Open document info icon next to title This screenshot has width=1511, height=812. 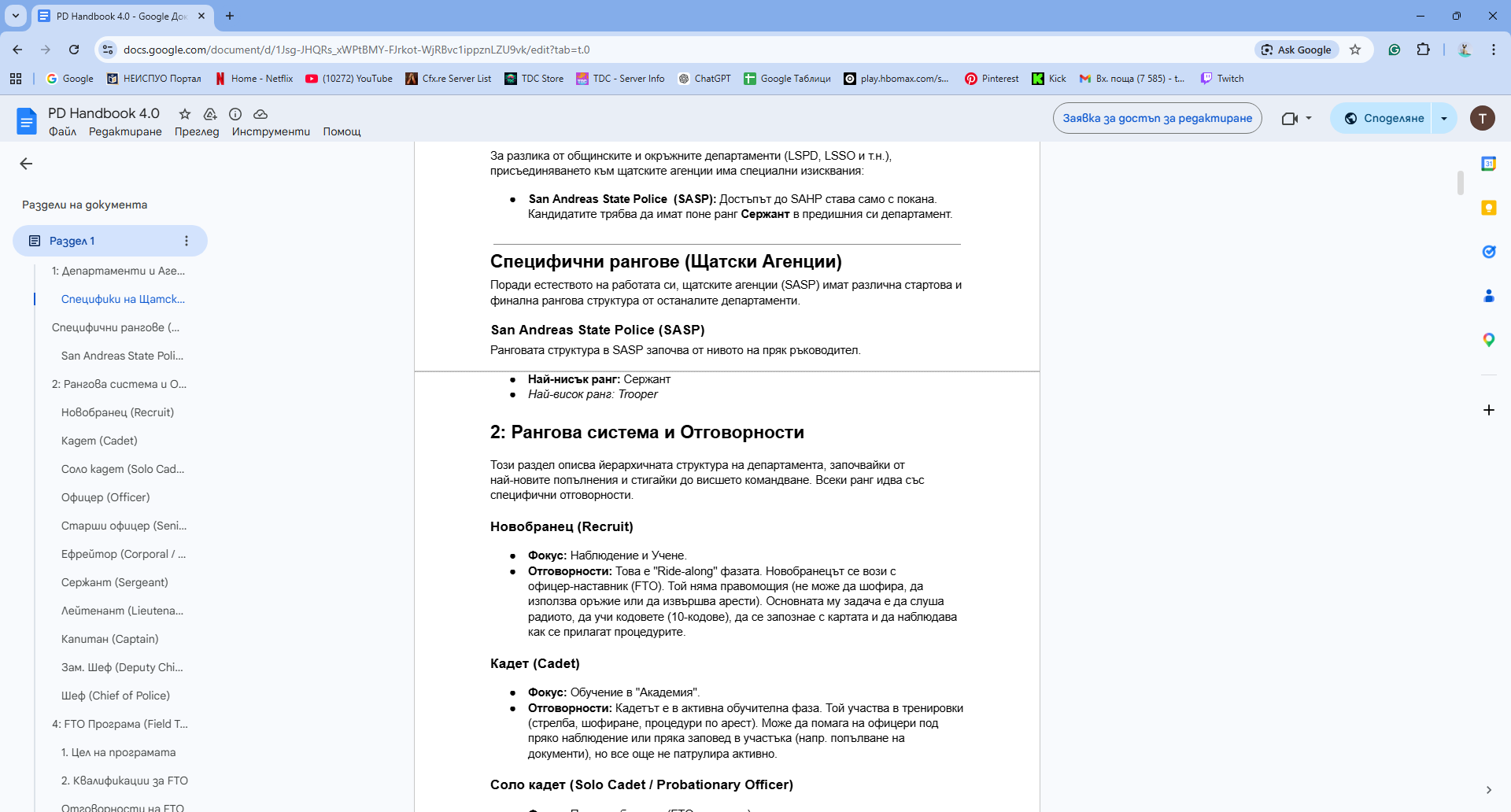pyautogui.click(x=235, y=114)
